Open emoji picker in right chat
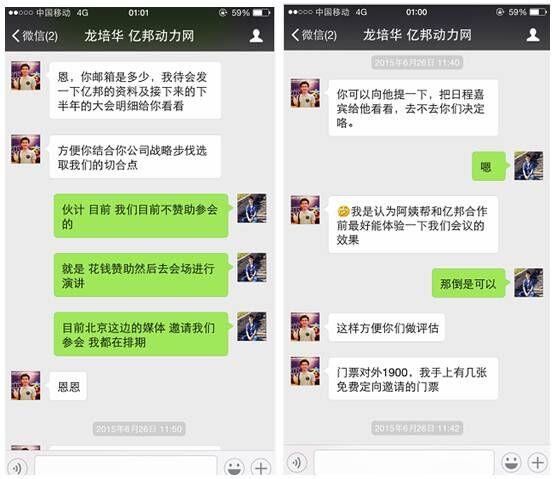 tap(511, 462)
